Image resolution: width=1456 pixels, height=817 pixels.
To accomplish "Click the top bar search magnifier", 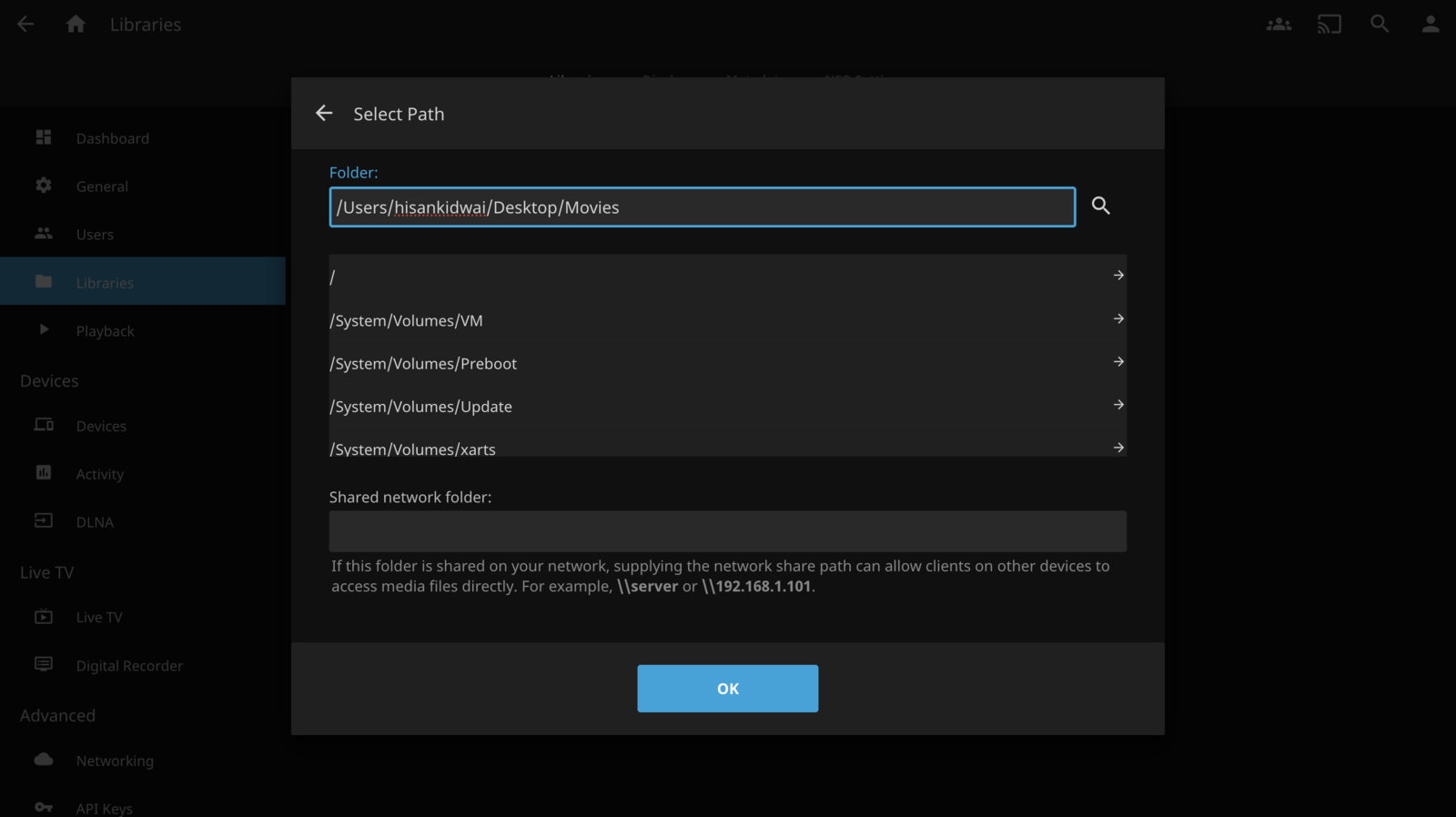I will pyautogui.click(x=1380, y=25).
